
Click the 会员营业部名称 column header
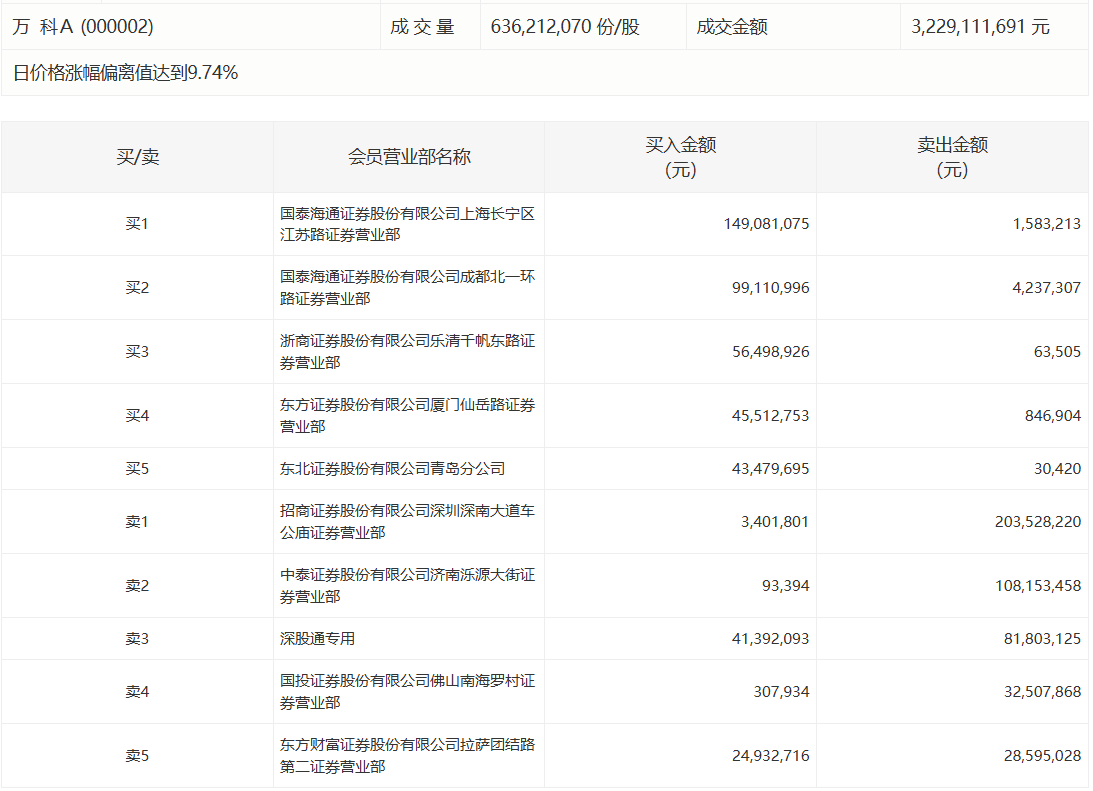click(x=409, y=157)
